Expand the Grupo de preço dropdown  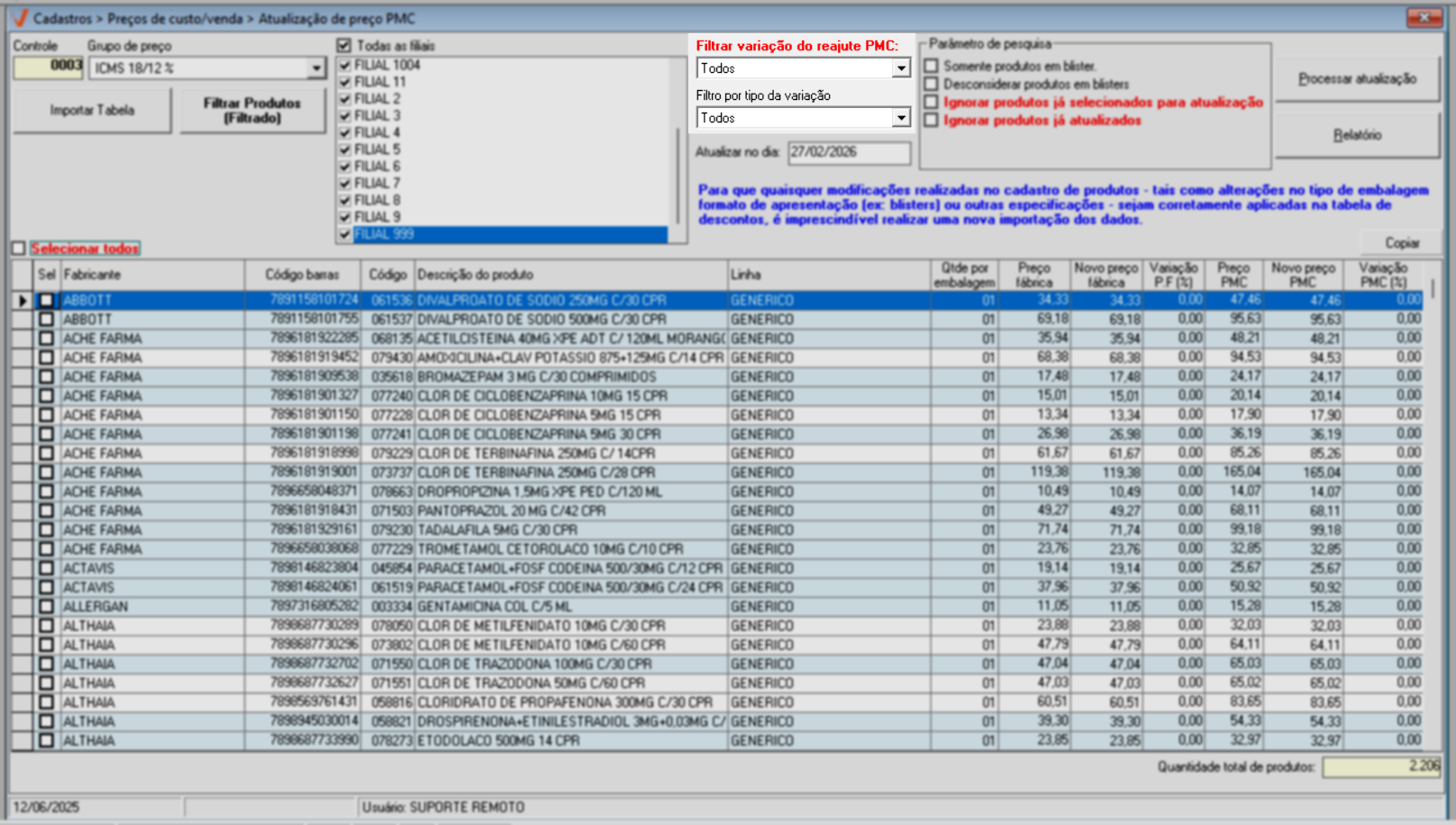pos(315,68)
